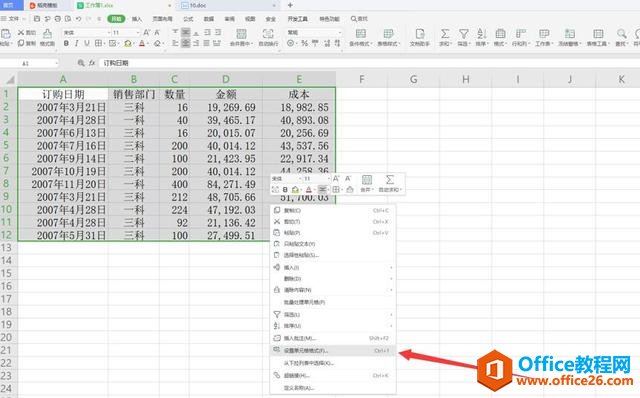Image resolution: width=640 pixels, height=398 pixels.
Task: Click the Italic button in the ribbon
Action: (76, 43)
